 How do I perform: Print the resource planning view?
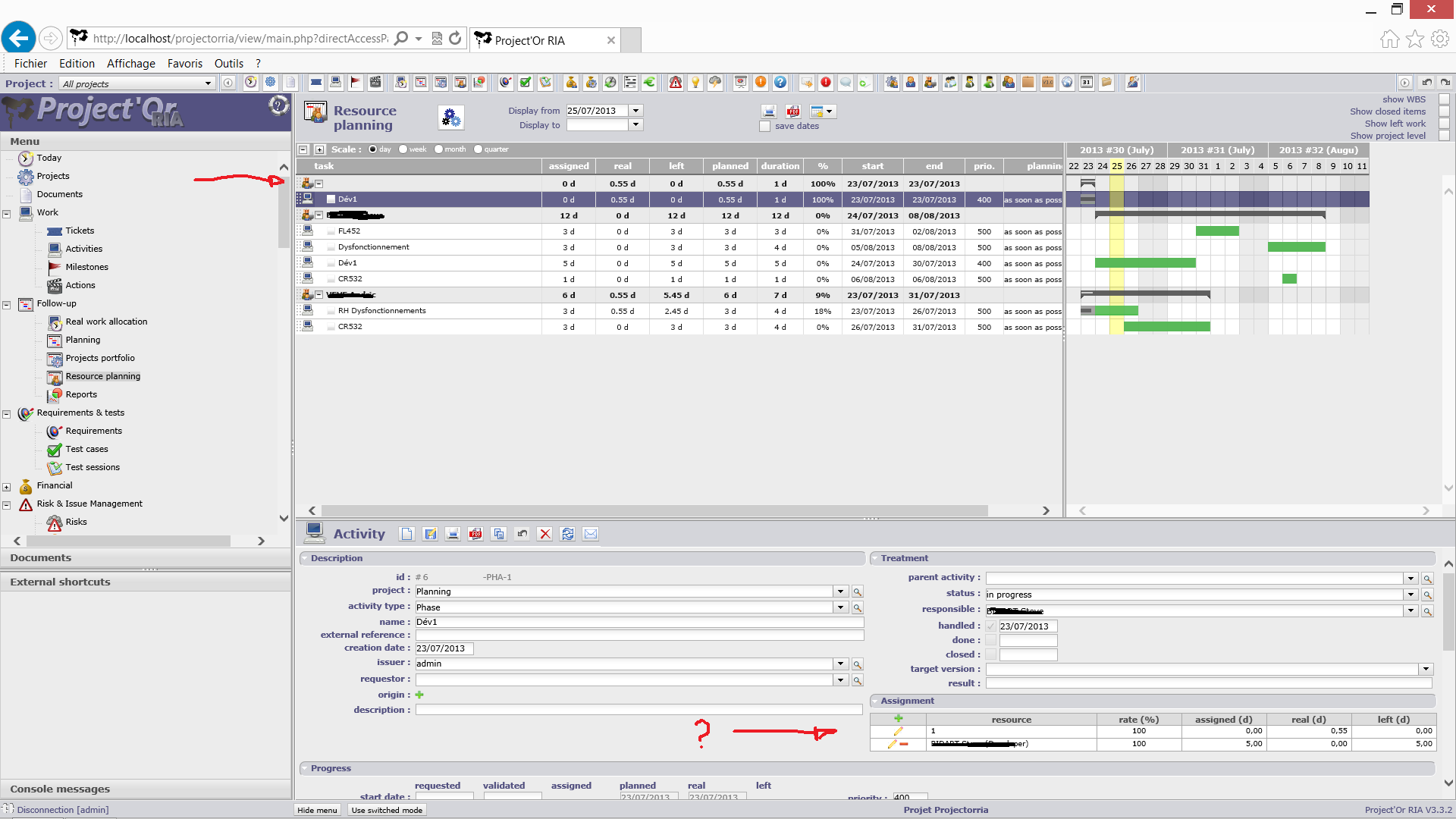tap(769, 111)
